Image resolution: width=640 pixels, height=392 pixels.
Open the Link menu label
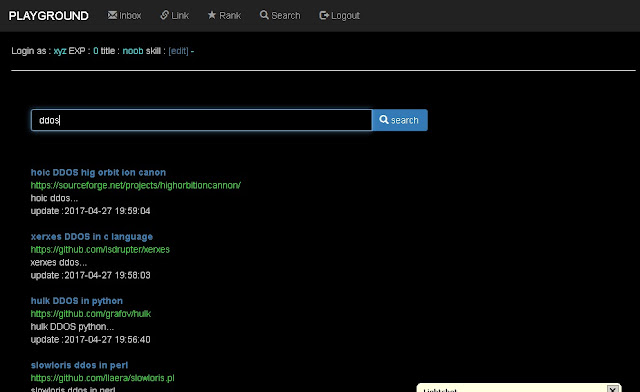180,16
